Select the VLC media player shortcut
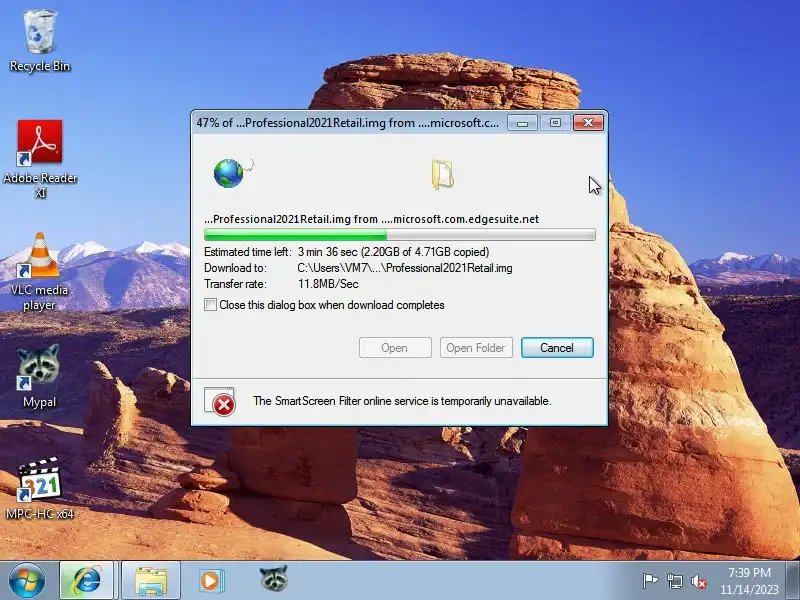This screenshot has width=800, height=600. [40, 270]
